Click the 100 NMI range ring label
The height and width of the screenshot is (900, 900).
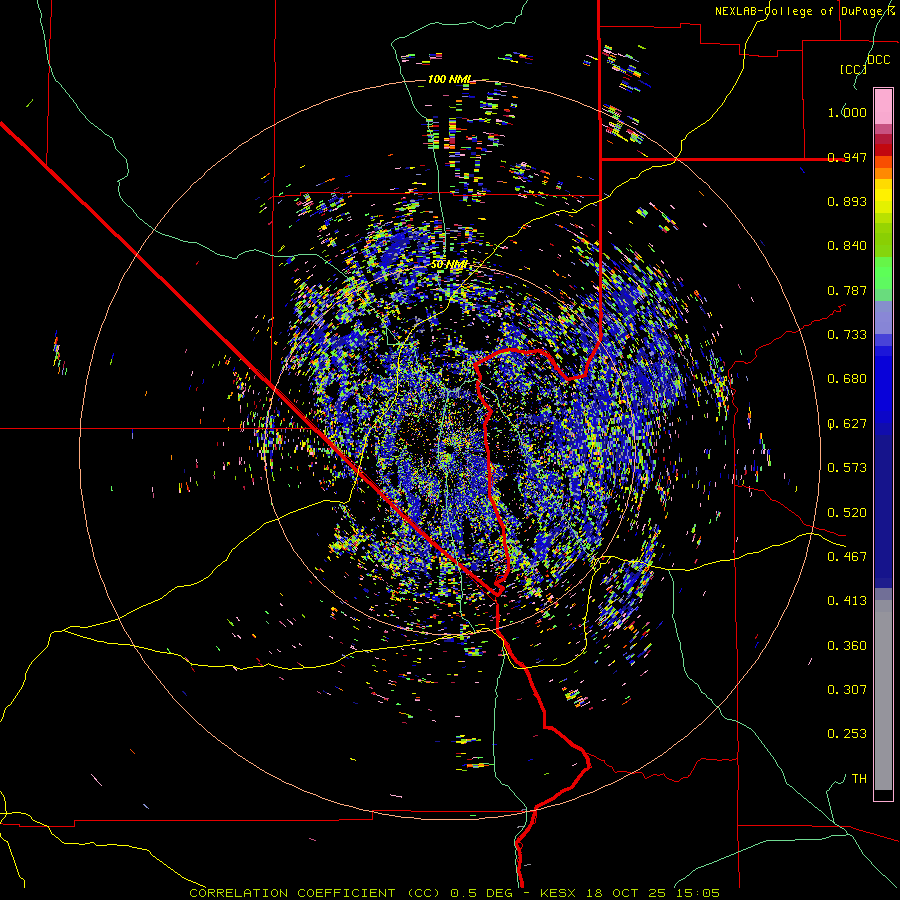pyautogui.click(x=449, y=79)
